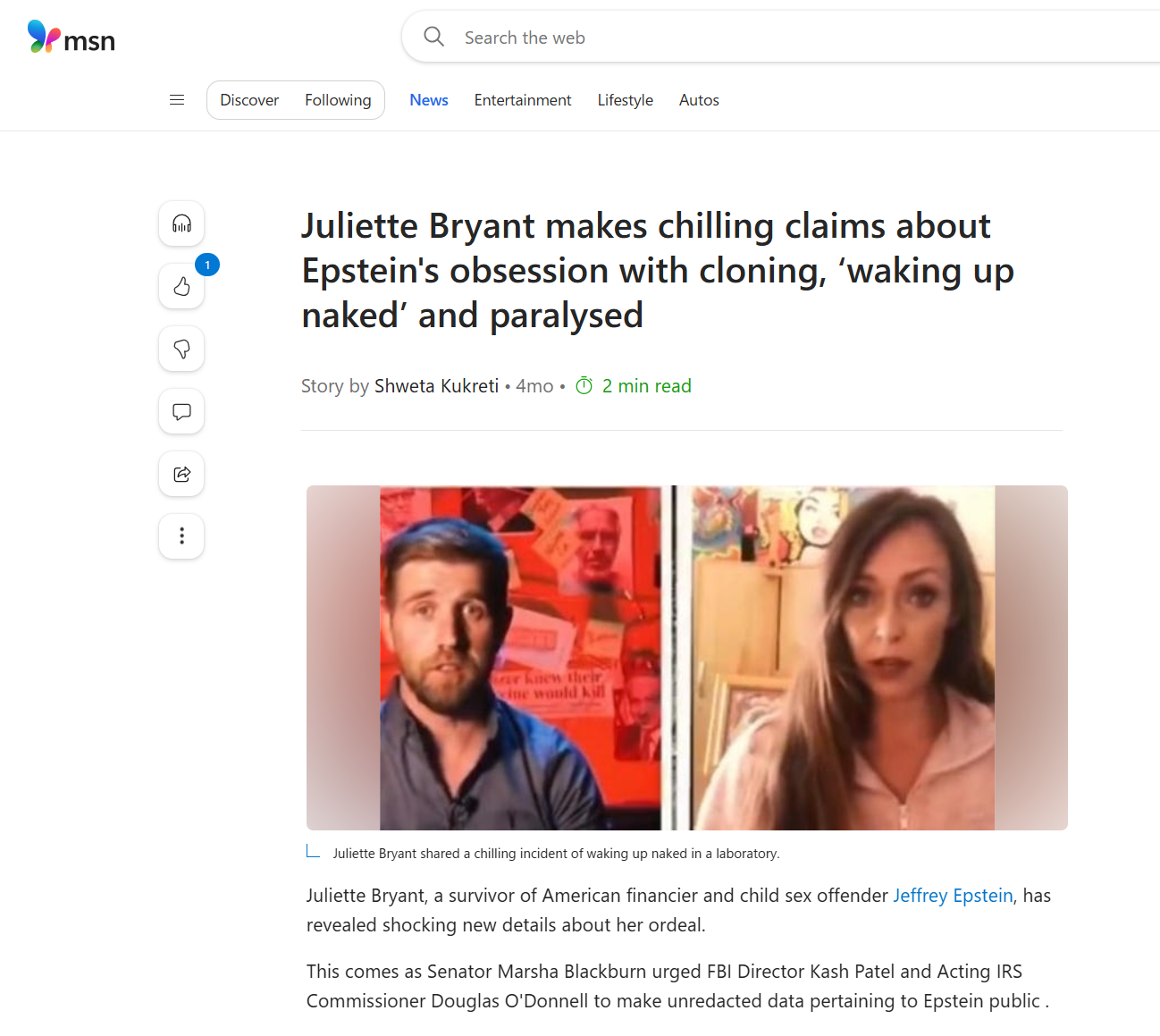Open the Entertainment section
This screenshot has height=1036, width=1160.
coord(523,100)
